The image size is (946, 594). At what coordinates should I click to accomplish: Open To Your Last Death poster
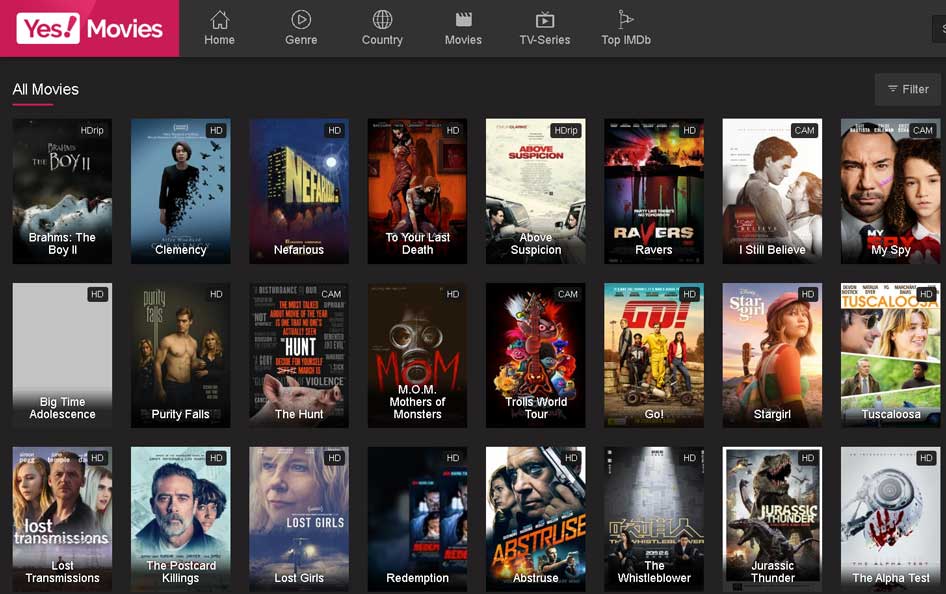tap(417, 191)
